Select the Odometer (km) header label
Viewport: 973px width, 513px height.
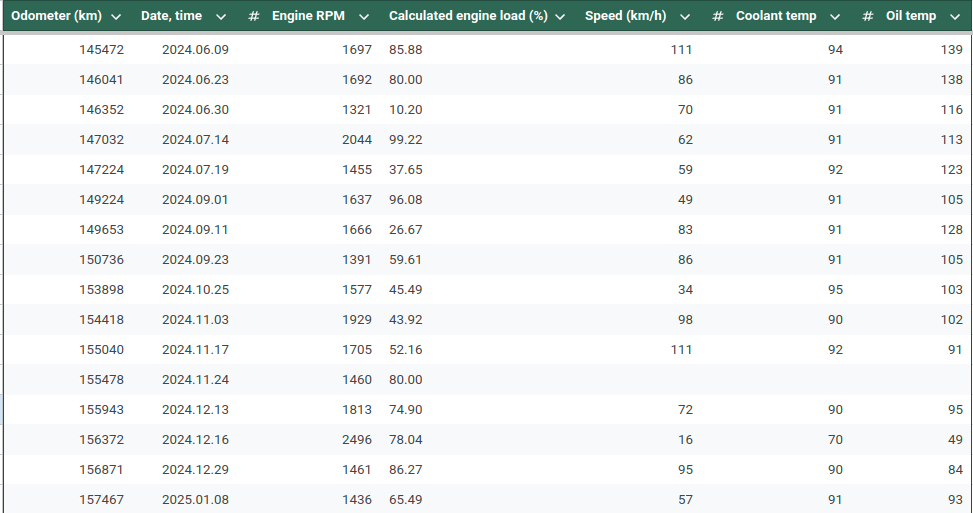(56, 16)
